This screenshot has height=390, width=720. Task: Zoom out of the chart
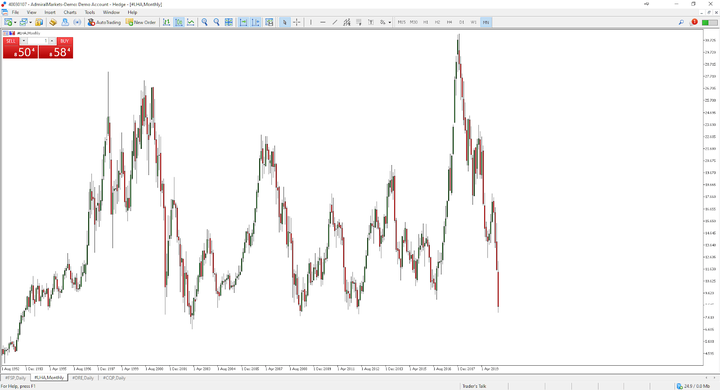point(217,22)
